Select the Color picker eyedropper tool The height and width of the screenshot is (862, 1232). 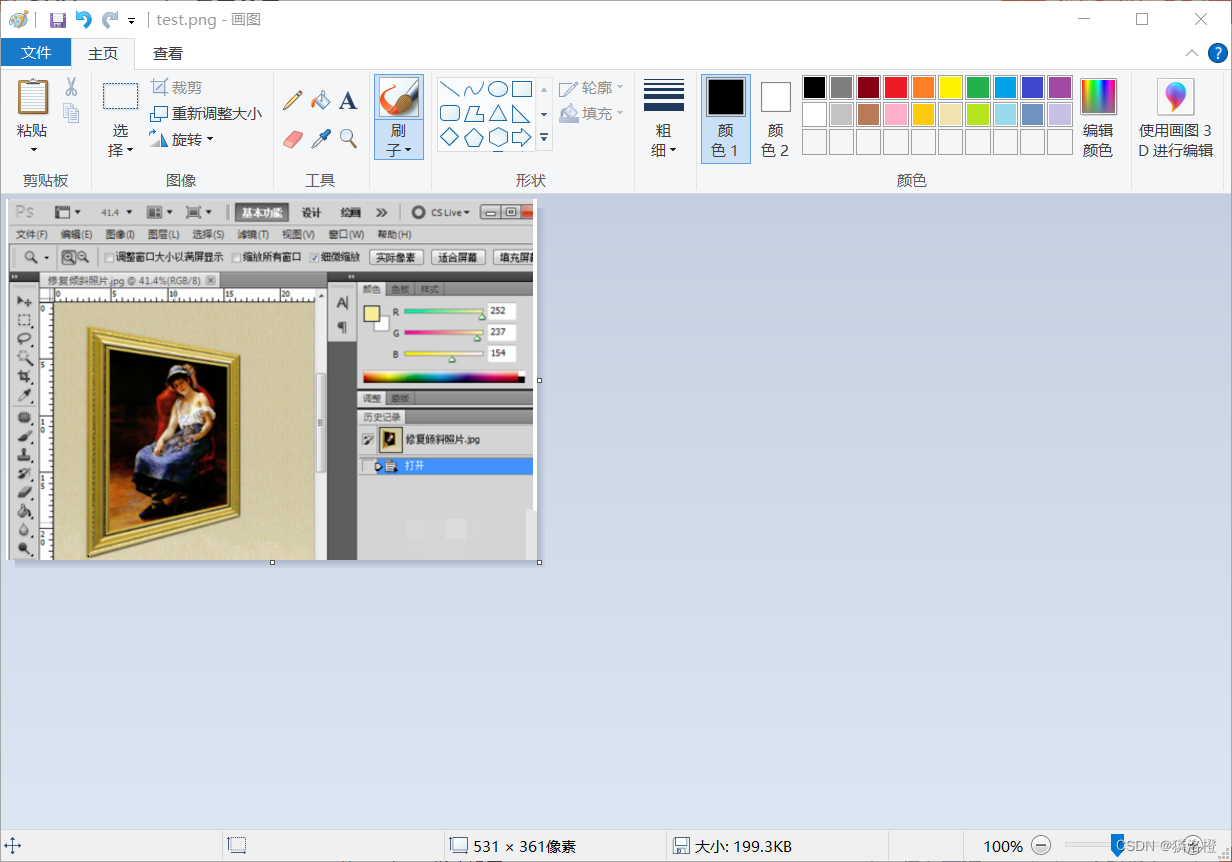point(320,138)
